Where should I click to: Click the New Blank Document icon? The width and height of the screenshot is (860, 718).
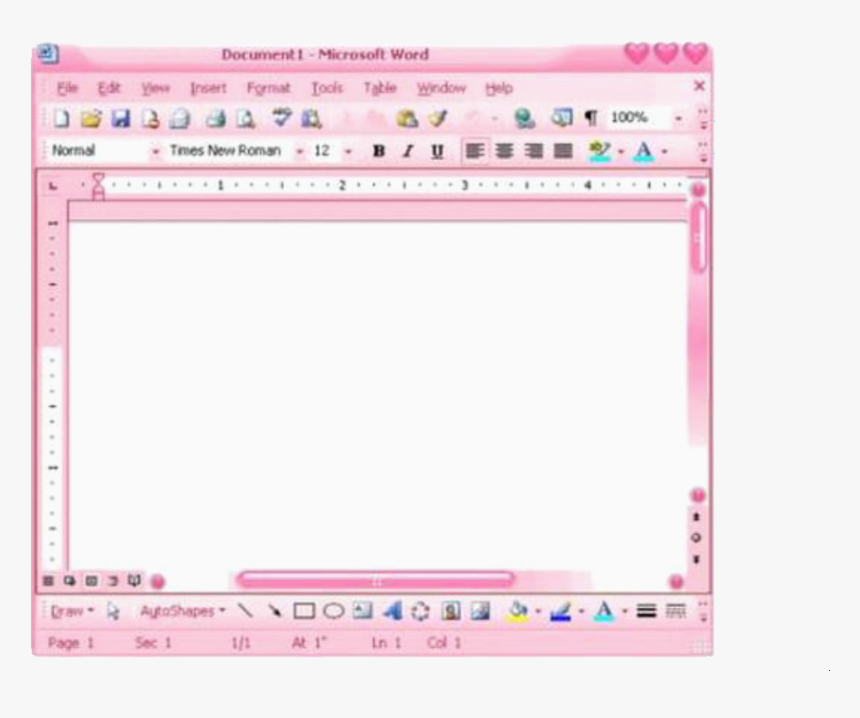click(61, 118)
